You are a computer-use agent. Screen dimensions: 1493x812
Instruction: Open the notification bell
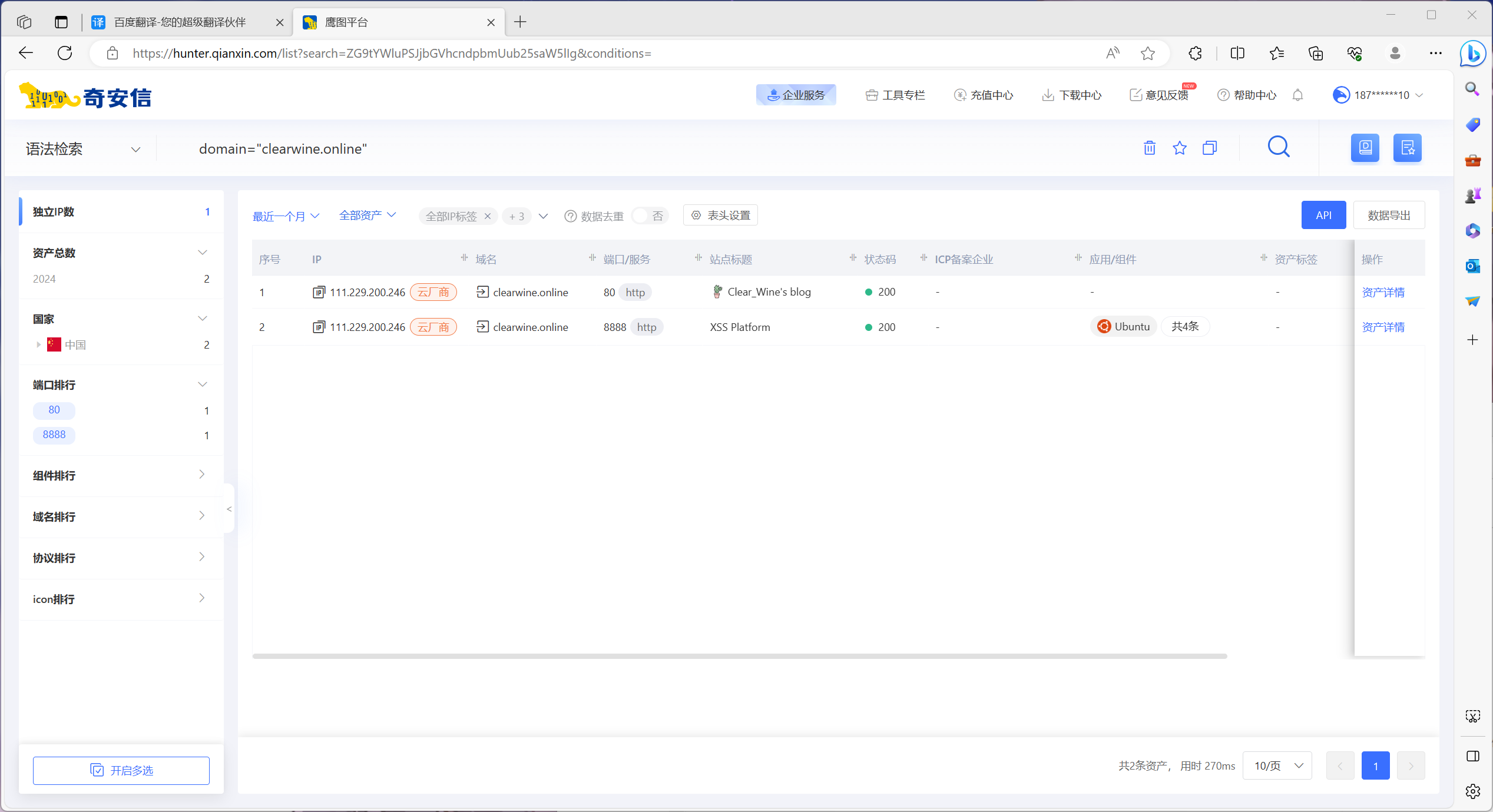pos(1297,95)
